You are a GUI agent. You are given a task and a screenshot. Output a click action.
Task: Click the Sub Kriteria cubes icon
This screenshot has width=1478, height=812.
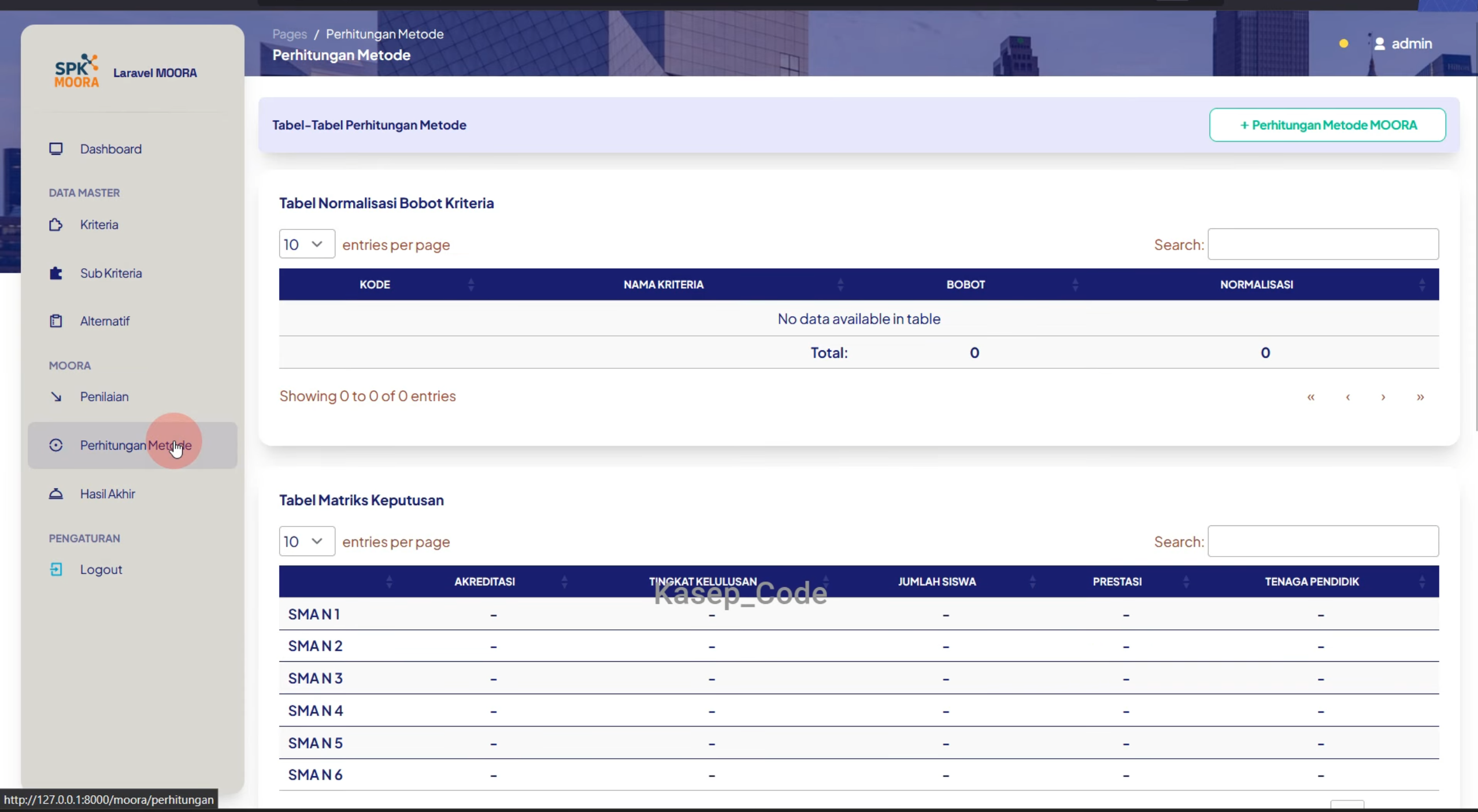[56, 273]
